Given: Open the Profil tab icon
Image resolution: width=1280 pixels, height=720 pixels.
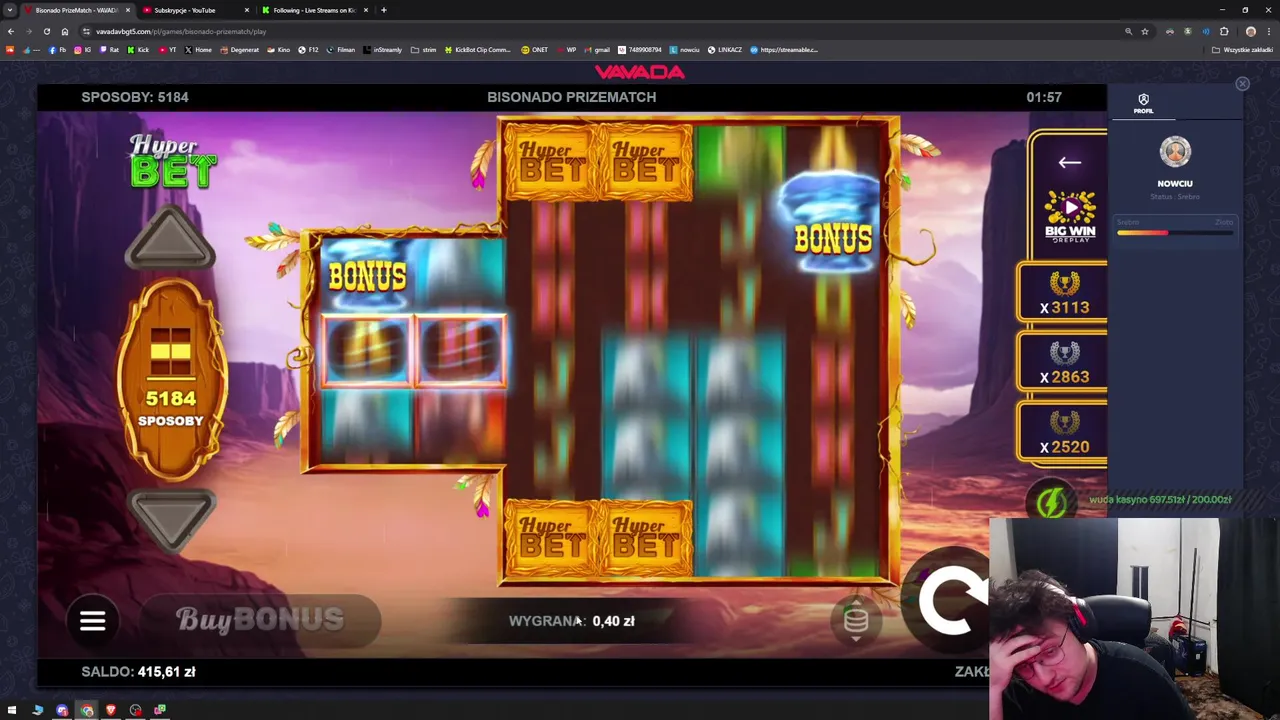Looking at the screenshot, I should [x=1143, y=104].
